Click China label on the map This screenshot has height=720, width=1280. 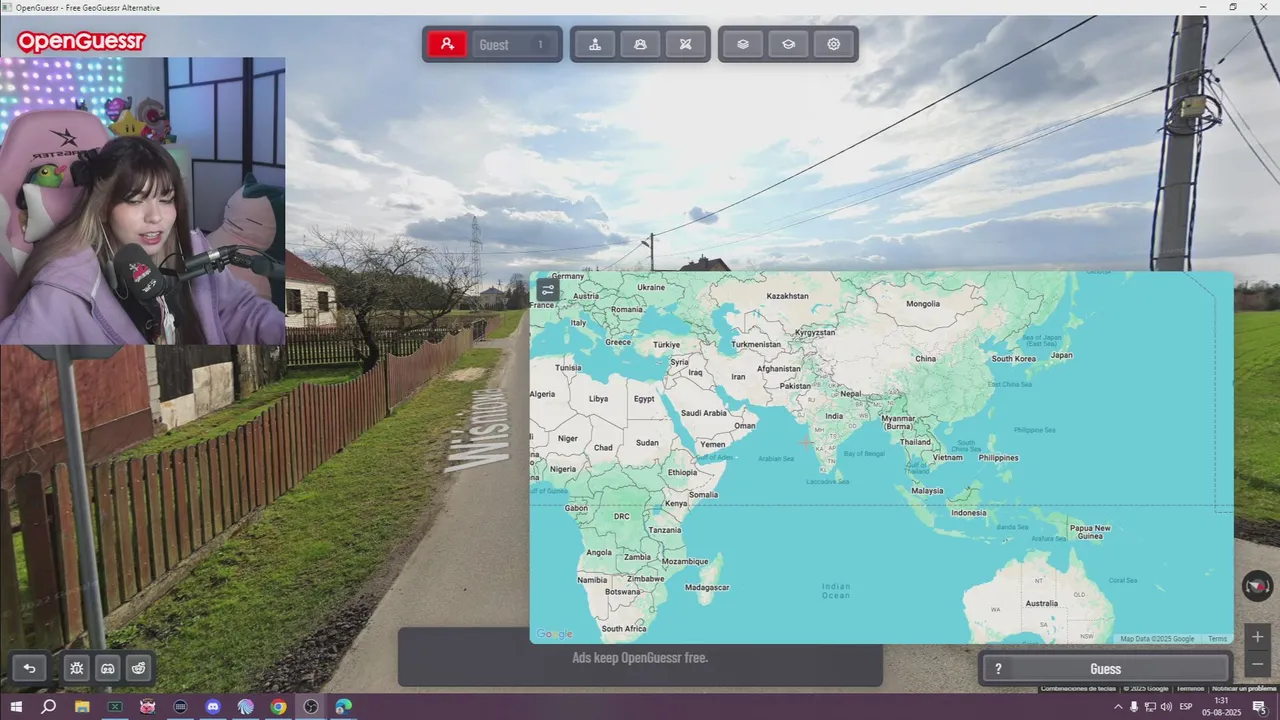925,358
